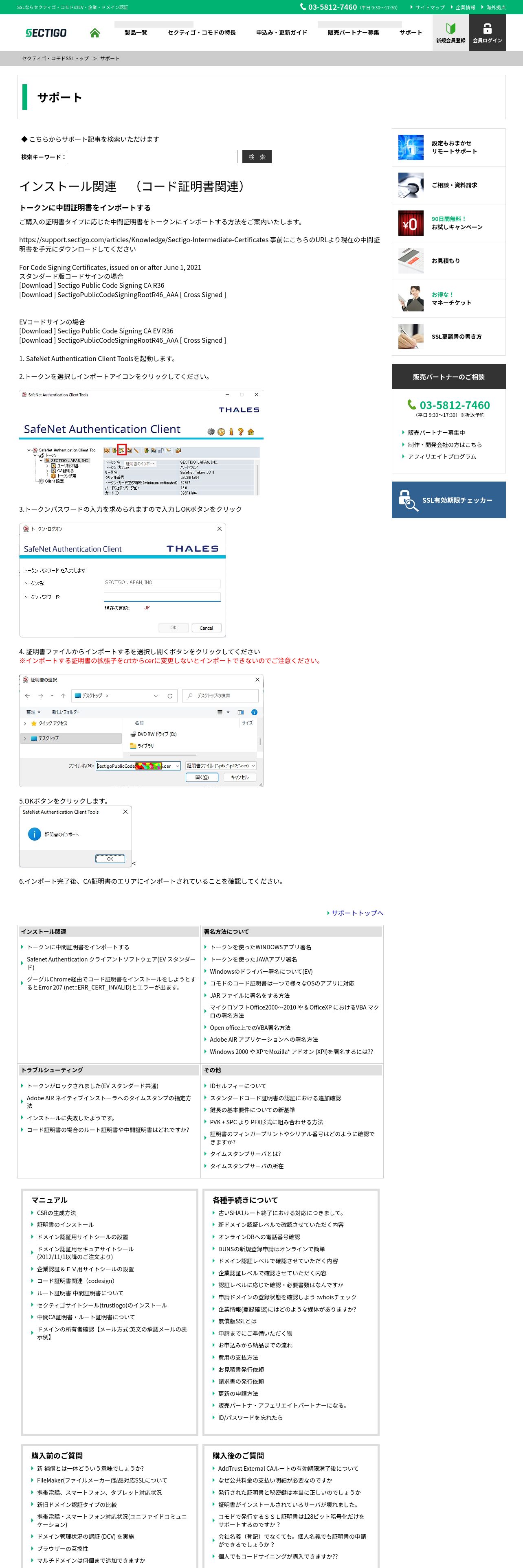Click セクティゴ・コモドSSLトップ breadcrumb

[x=55, y=59]
